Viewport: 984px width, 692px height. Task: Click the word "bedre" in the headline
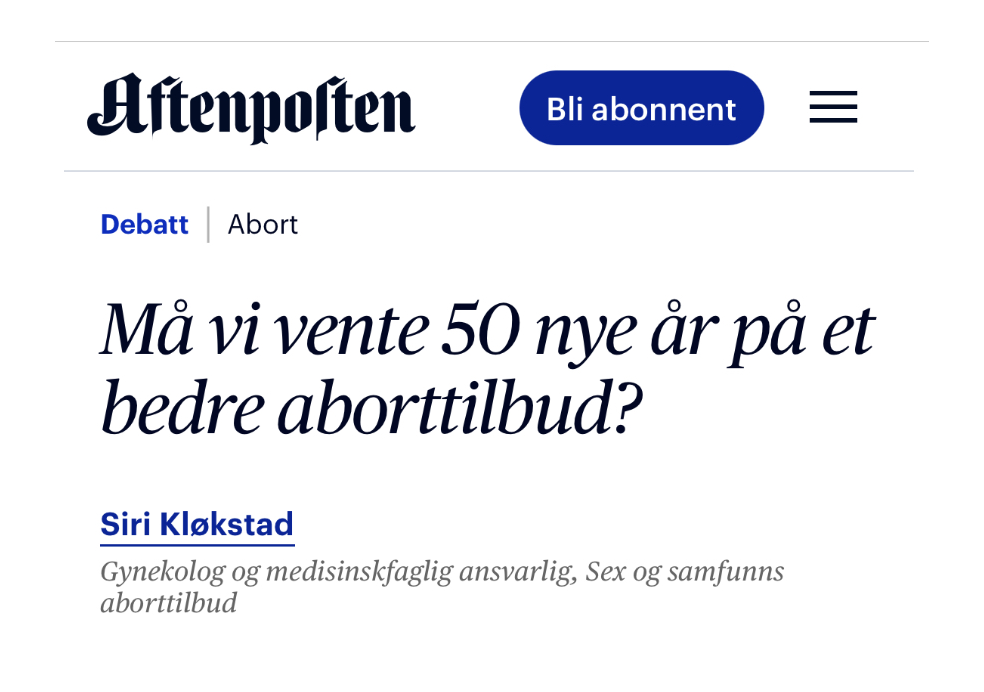(180, 410)
